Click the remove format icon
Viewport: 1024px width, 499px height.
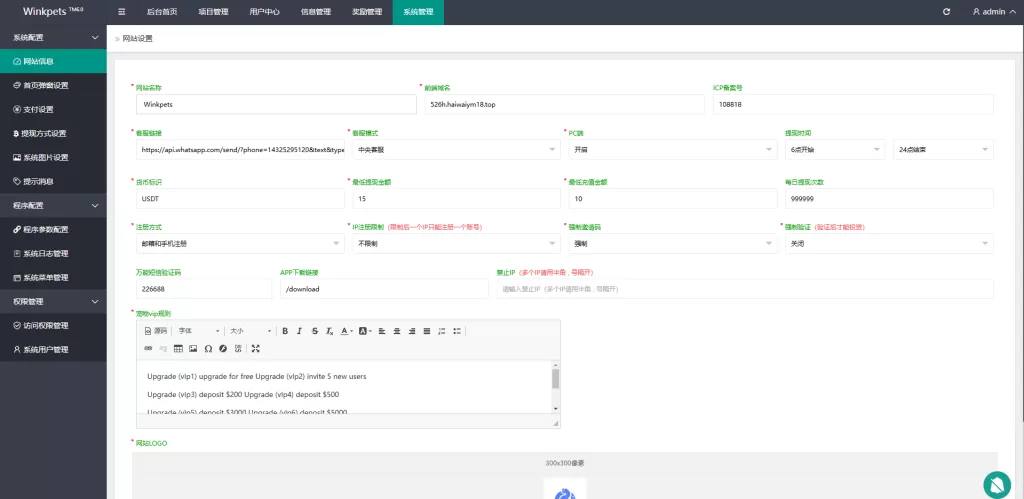[x=330, y=331]
